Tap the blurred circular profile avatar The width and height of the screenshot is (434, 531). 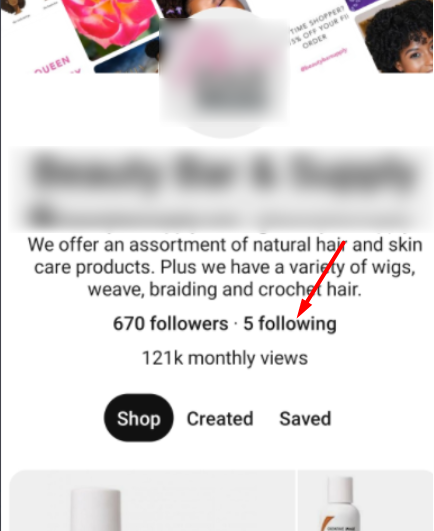point(224,72)
